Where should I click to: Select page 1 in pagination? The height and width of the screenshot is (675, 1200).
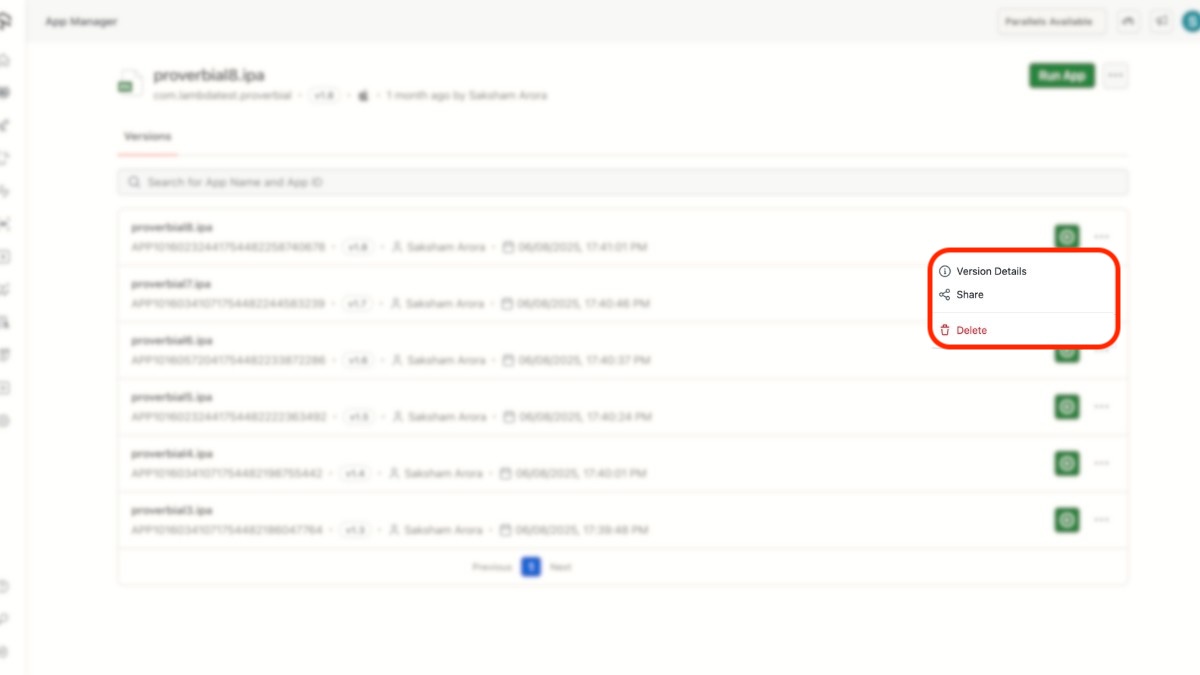(x=531, y=567)
